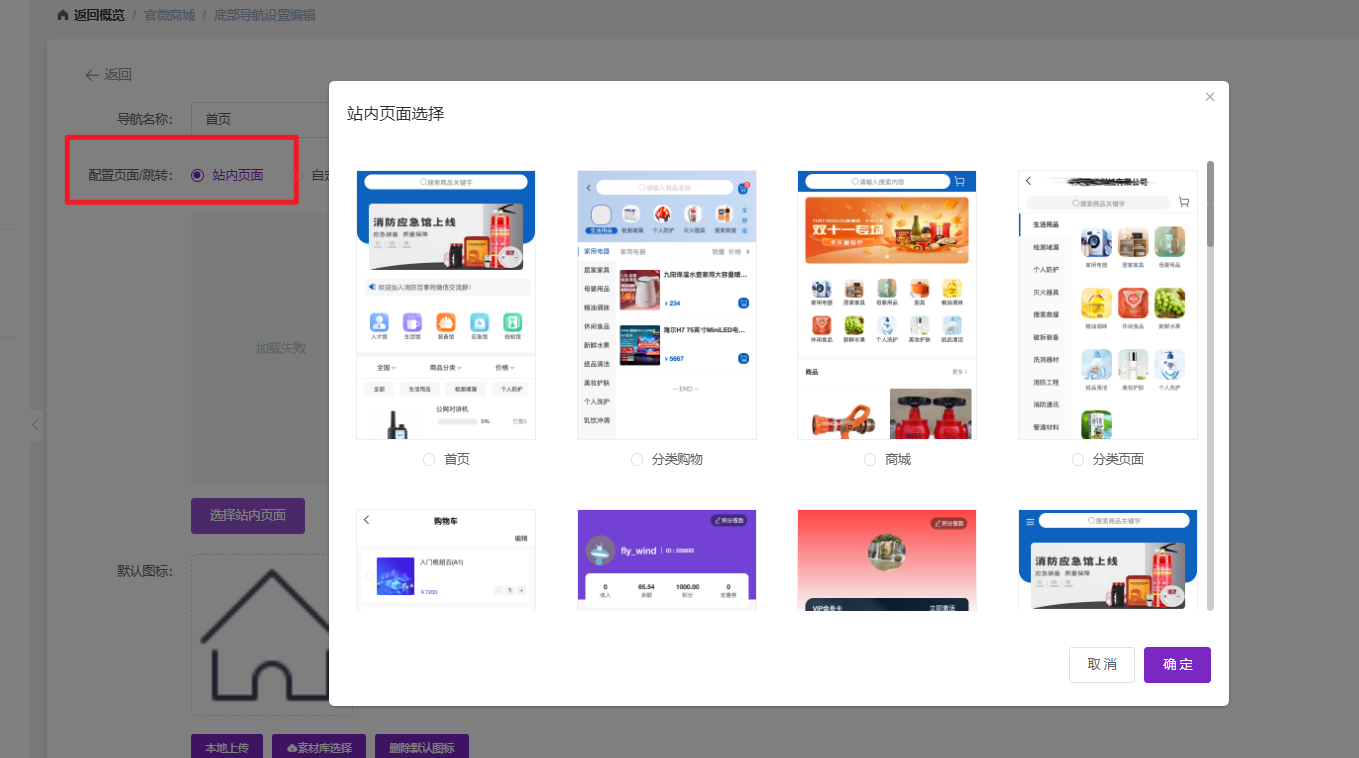
Task: Select the 商城 radio button
Action: pyautogui.click(x=870, y=460)
